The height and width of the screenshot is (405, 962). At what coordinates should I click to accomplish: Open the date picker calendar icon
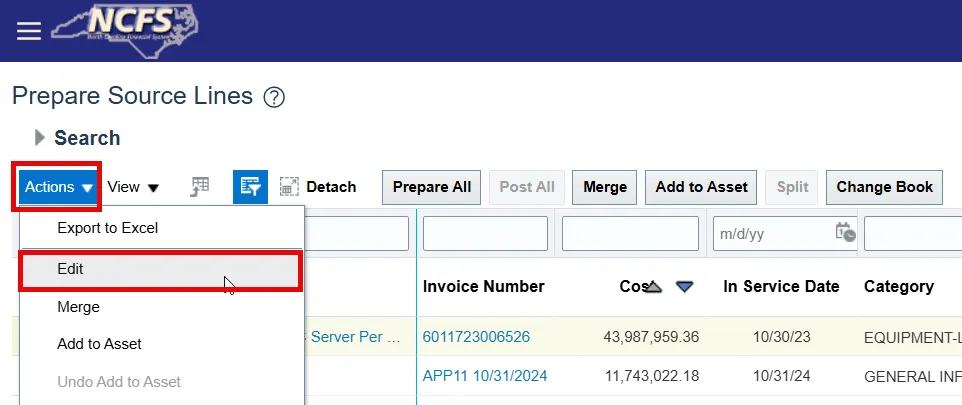coord(845,232)
